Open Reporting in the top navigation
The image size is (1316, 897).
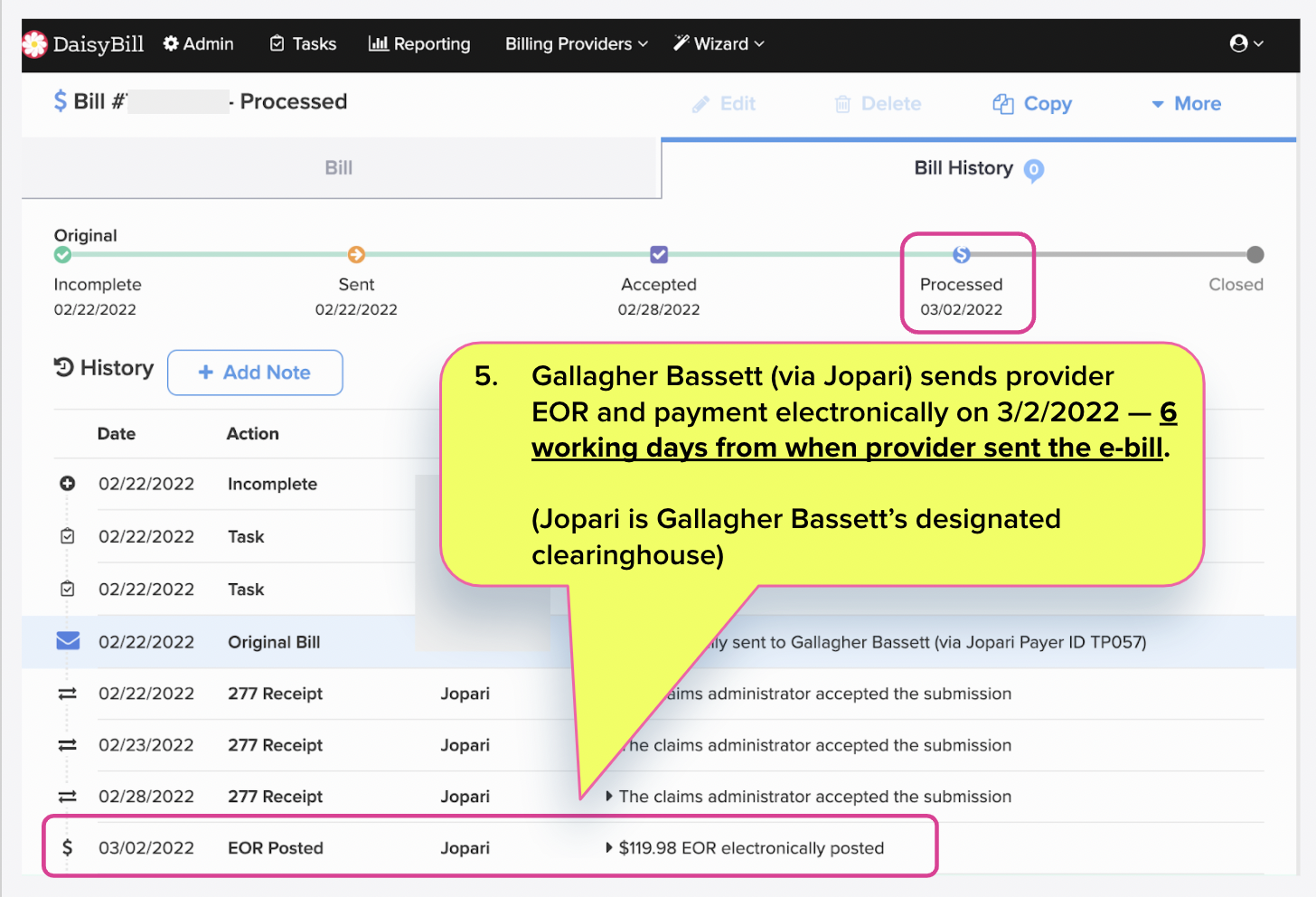pyautogui.click(x=419, y=43)
